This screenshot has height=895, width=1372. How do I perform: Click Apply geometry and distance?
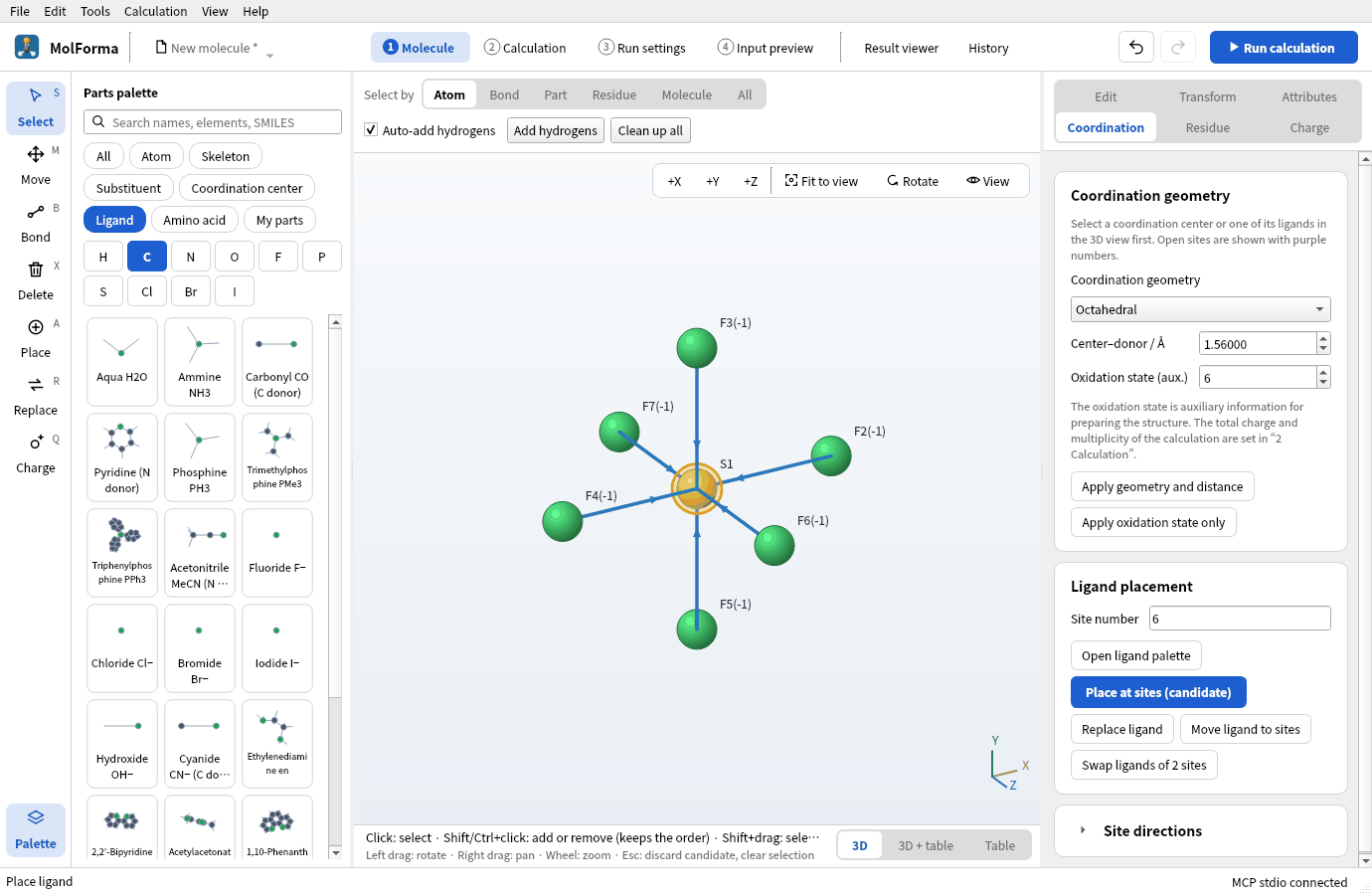[x=1162, y=486]
